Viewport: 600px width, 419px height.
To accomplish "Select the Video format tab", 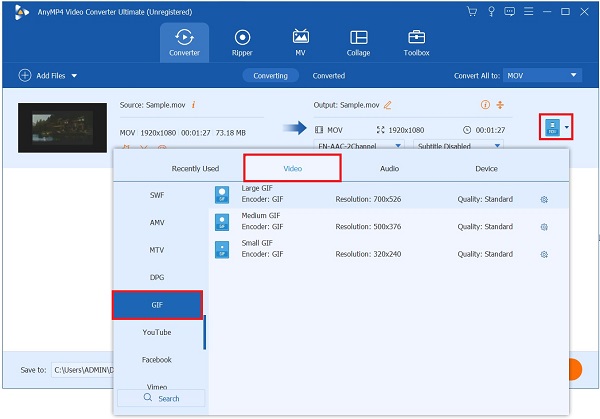I will (x=292, y=168).
